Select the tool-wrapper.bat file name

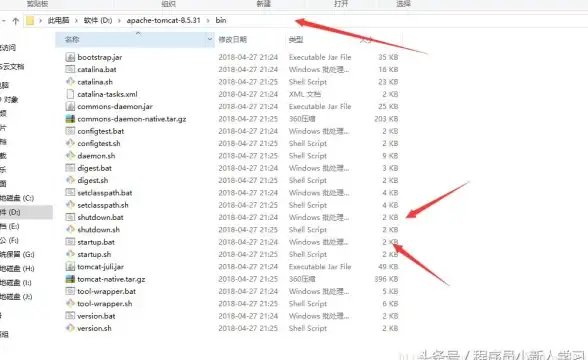point(106,291)
